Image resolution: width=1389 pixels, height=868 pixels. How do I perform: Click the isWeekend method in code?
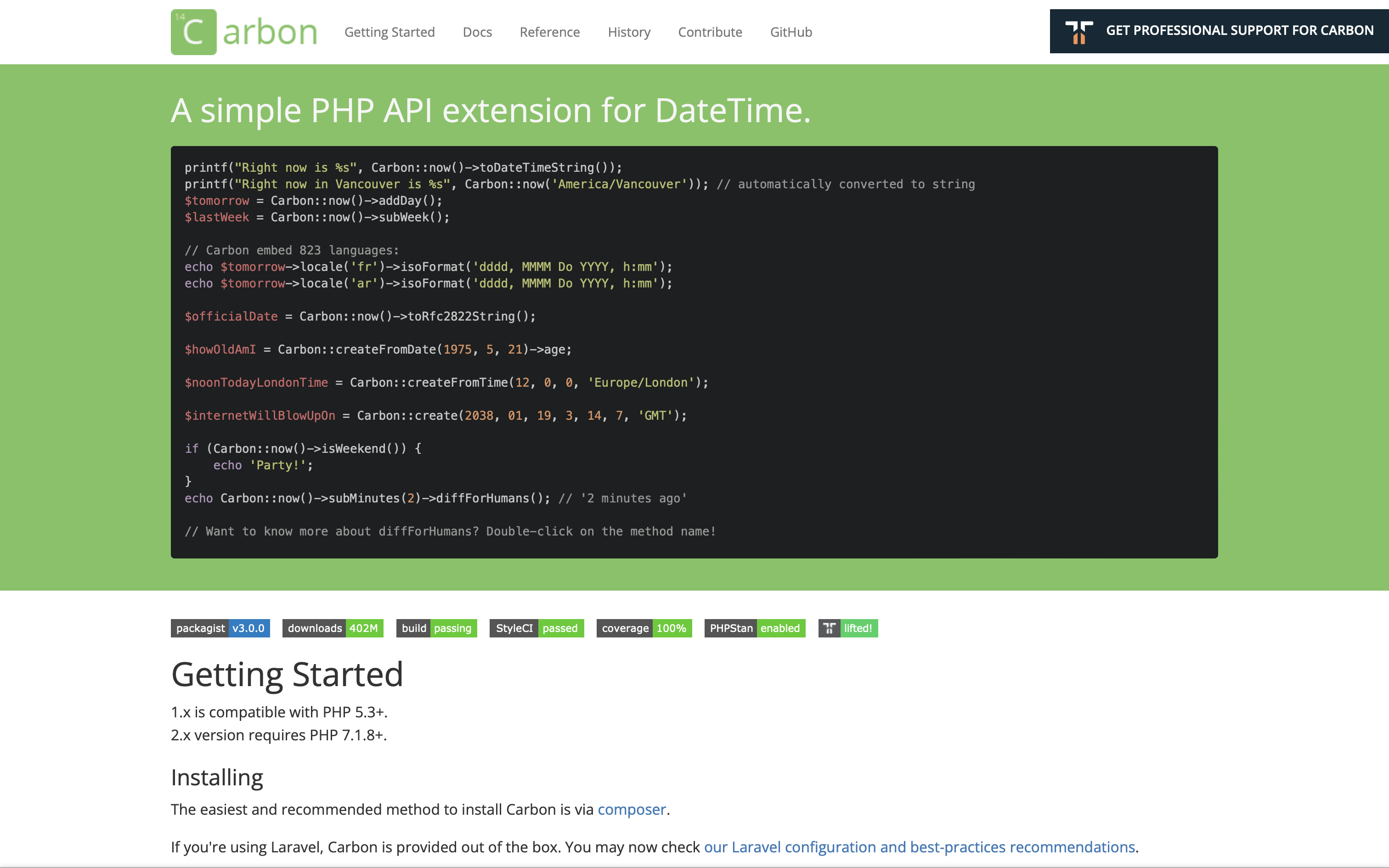pos(354,448)
